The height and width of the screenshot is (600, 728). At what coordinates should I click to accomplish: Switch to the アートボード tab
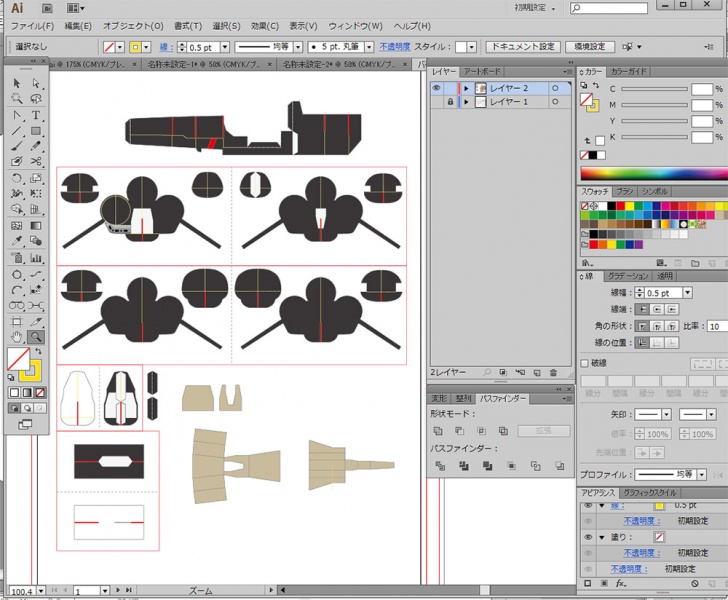pyautogui.click(x=482, y=72)
